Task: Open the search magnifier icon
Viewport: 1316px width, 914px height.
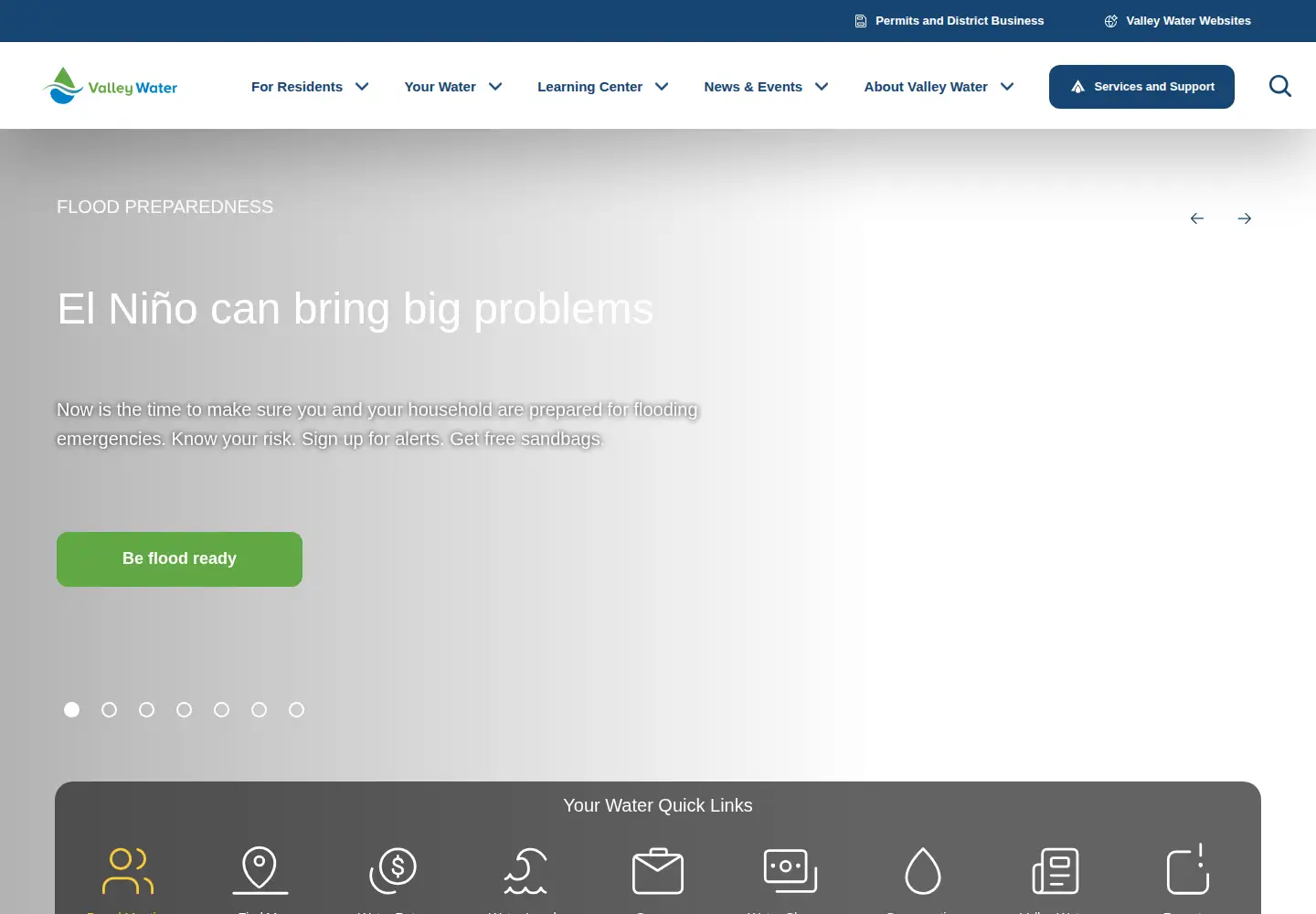Action: pos(1280,86)
